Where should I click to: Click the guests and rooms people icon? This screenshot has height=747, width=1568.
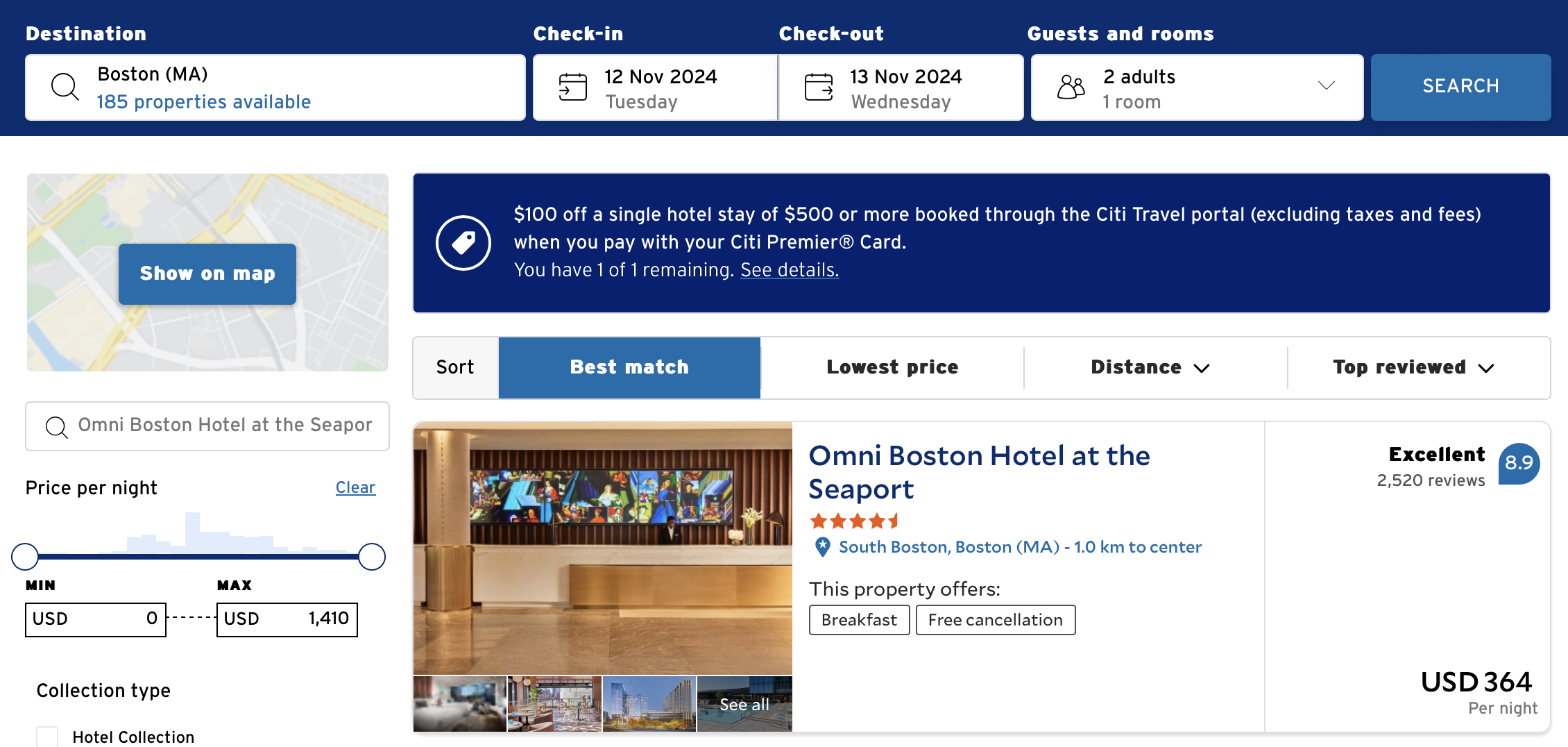[x=1071, y=87]
